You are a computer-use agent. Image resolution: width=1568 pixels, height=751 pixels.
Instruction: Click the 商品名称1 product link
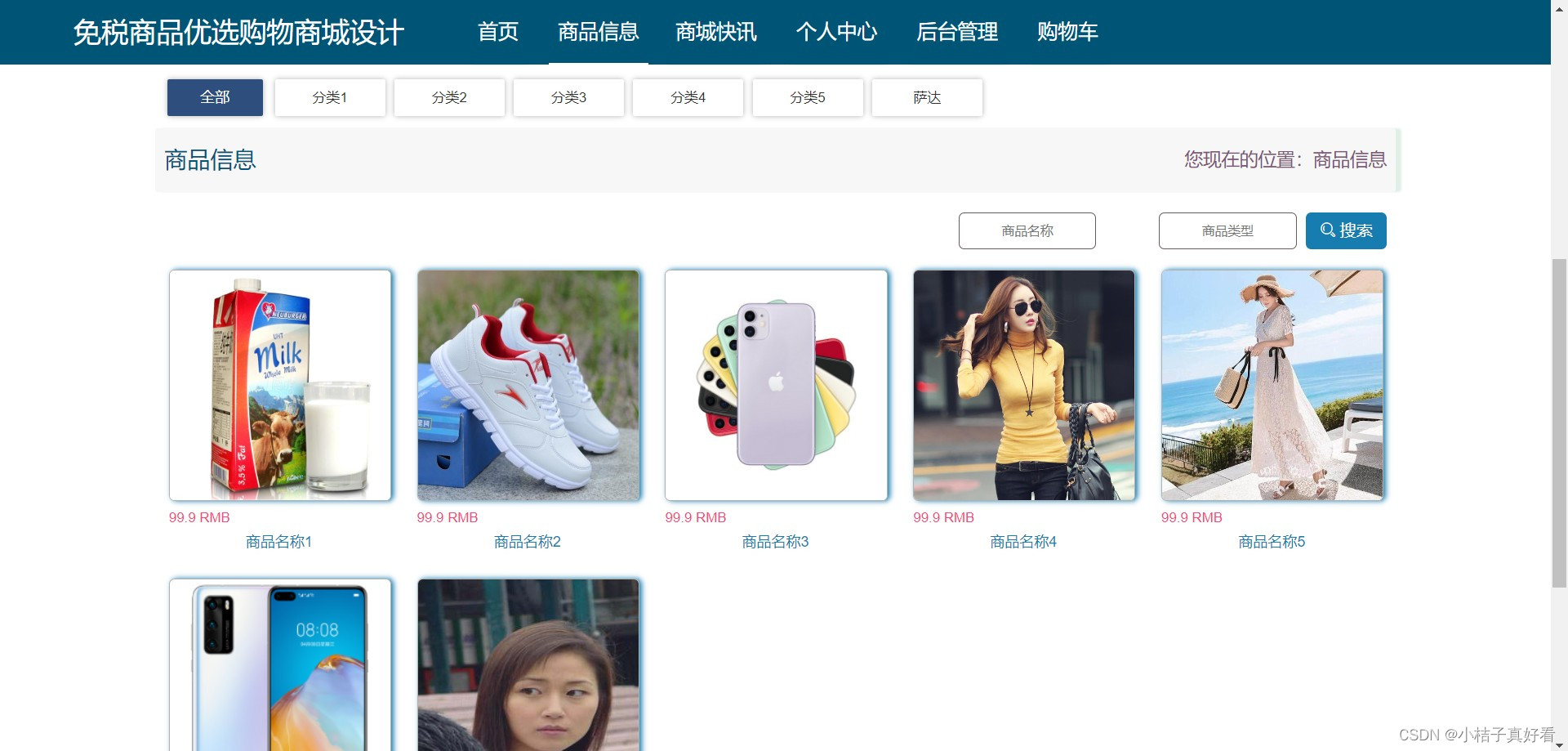click(x=279, y=542)
